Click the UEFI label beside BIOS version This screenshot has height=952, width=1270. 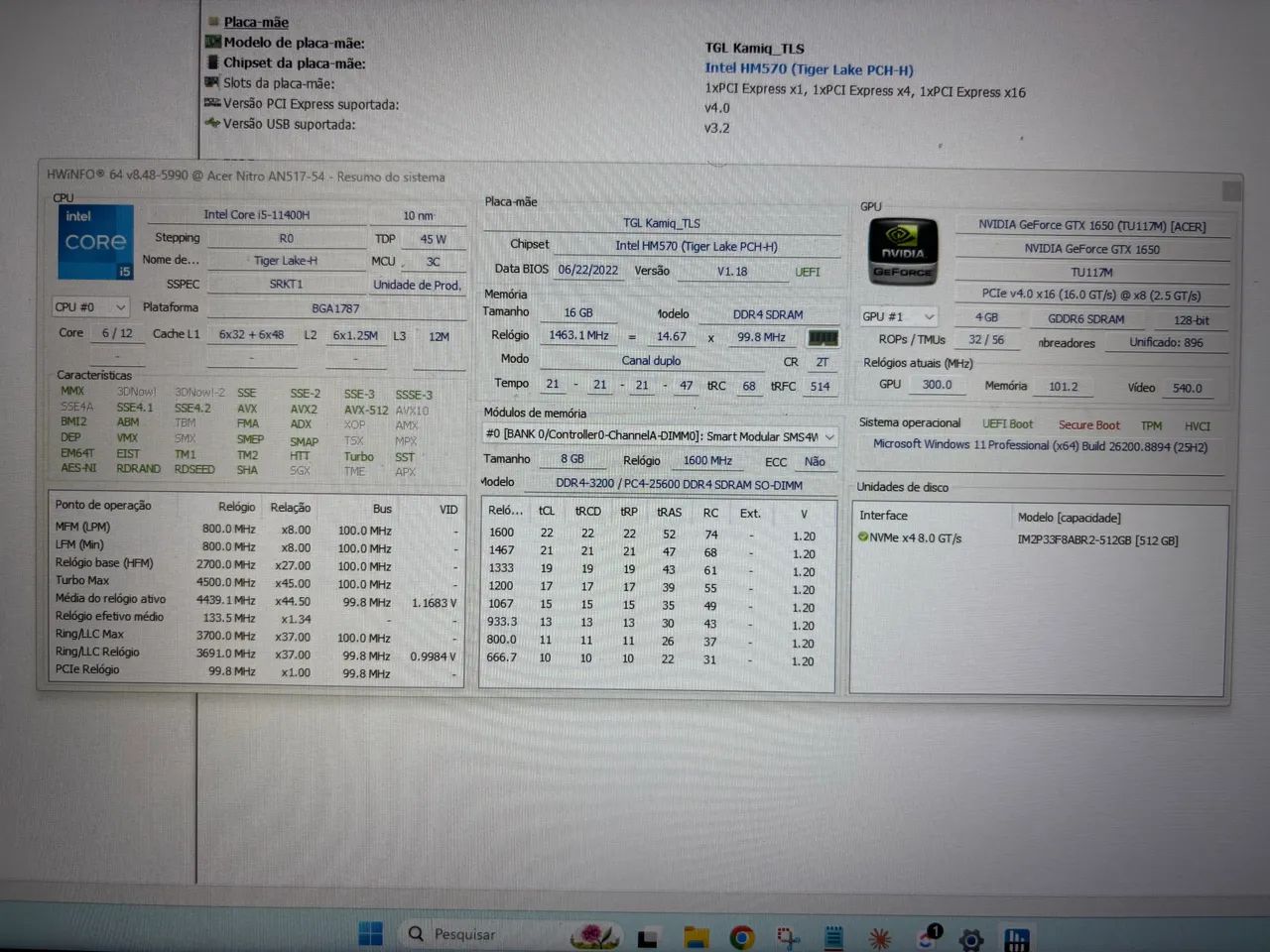808,272
